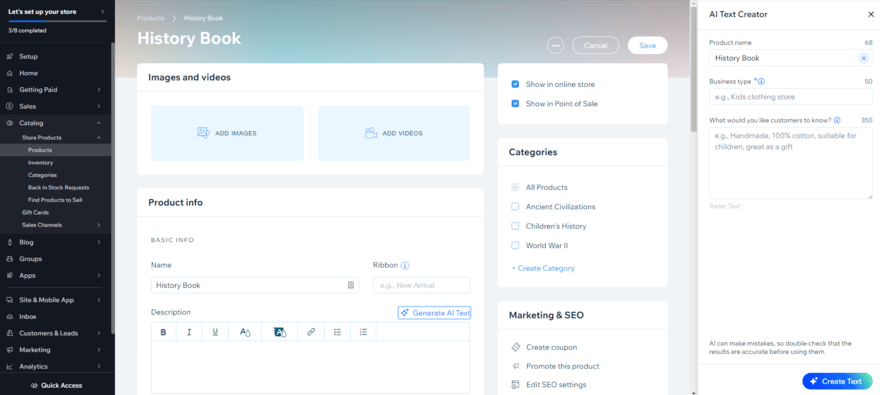Check the Ancient Civilizations category
The width and height of the screenshot is (880, 395).
(x=515, y=207)
